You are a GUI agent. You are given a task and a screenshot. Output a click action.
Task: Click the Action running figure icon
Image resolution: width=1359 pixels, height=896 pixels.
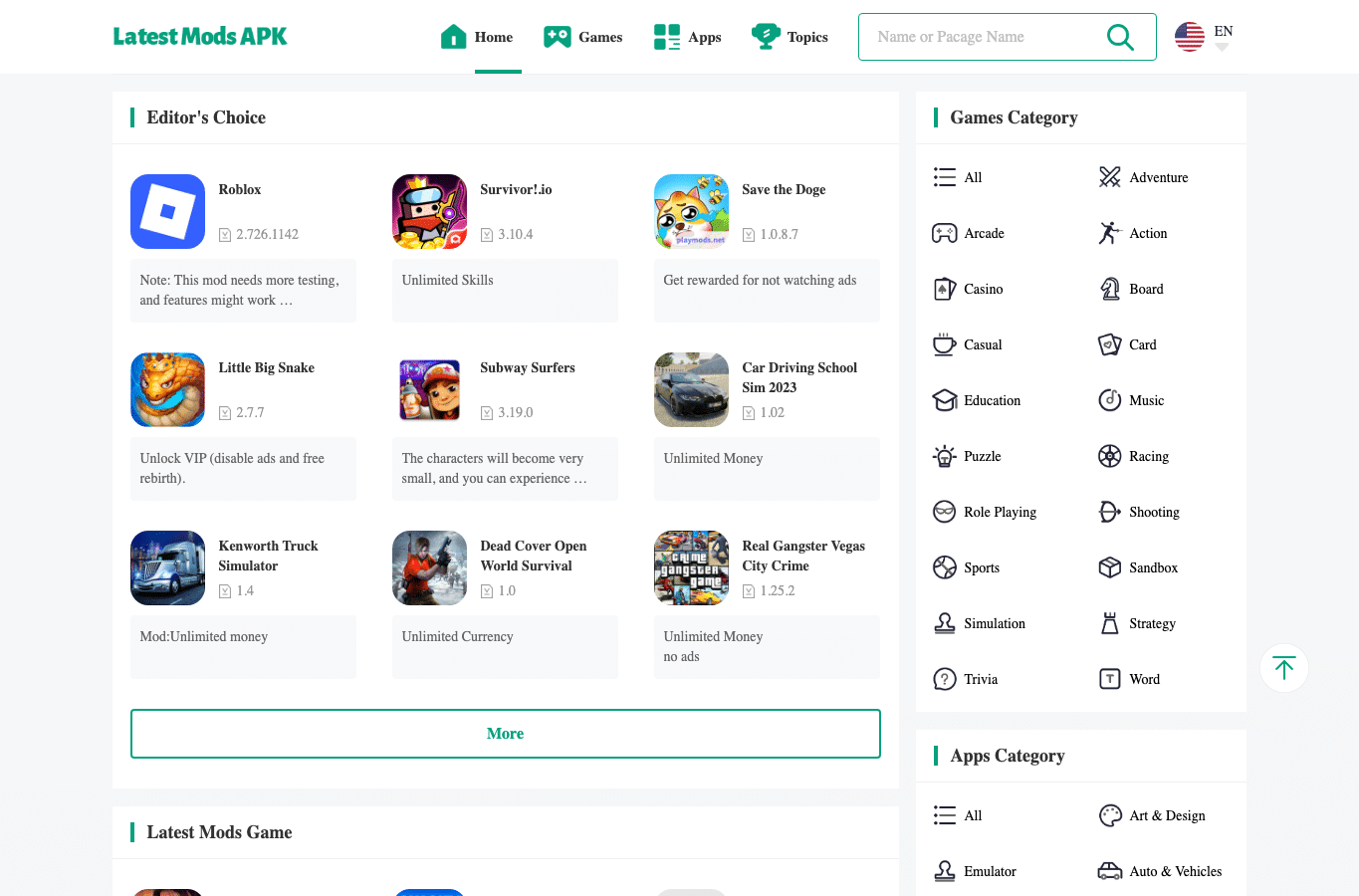(1109, 233)
